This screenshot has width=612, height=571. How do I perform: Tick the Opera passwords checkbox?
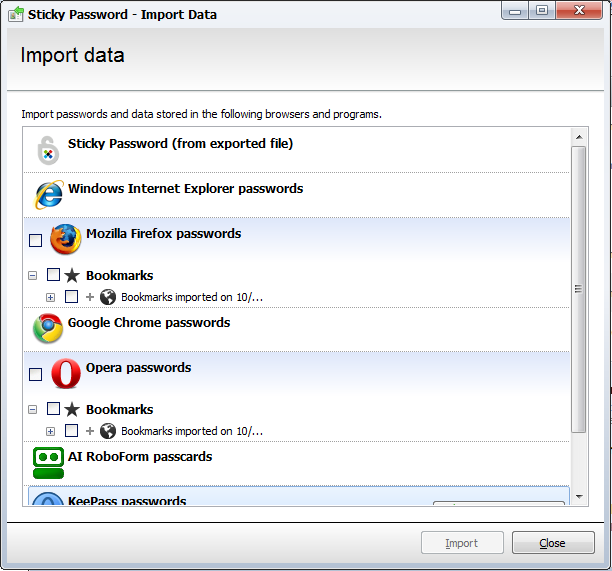36,374
